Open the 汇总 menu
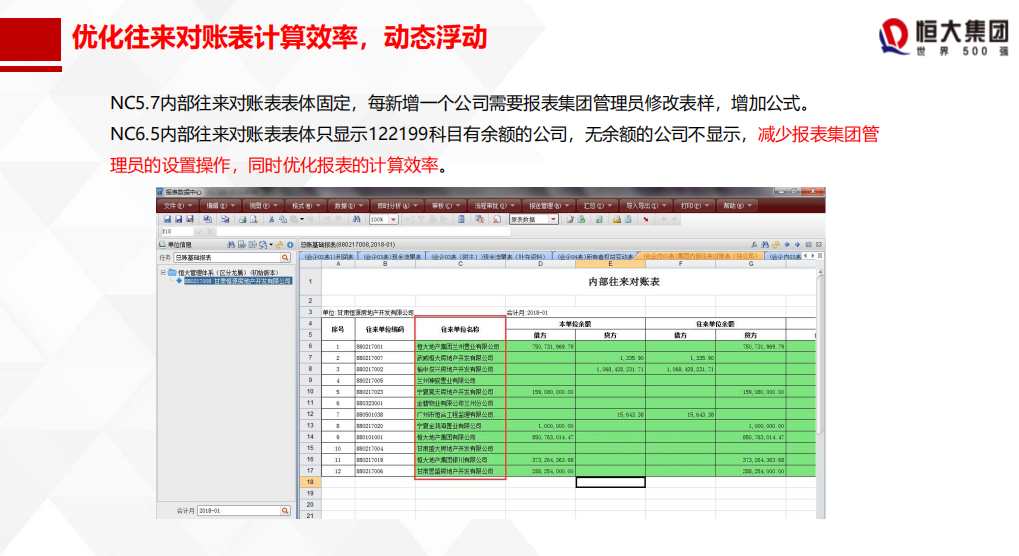This screenshot has width=1019, height=556. (x=597, y=206)
